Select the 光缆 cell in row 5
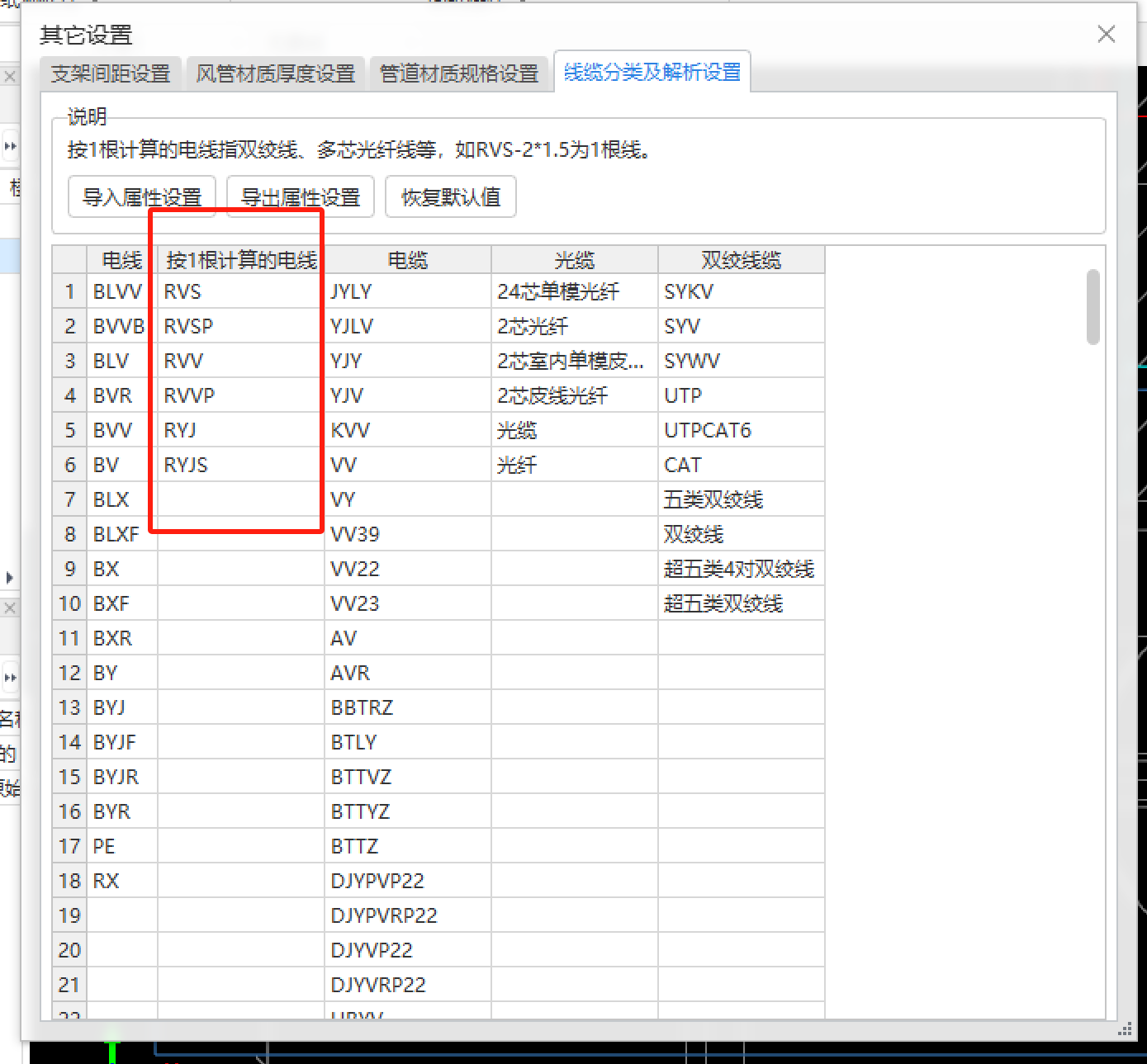Image resolution: width=1147 pixels, height=1064 pixels. pos(575,430)
